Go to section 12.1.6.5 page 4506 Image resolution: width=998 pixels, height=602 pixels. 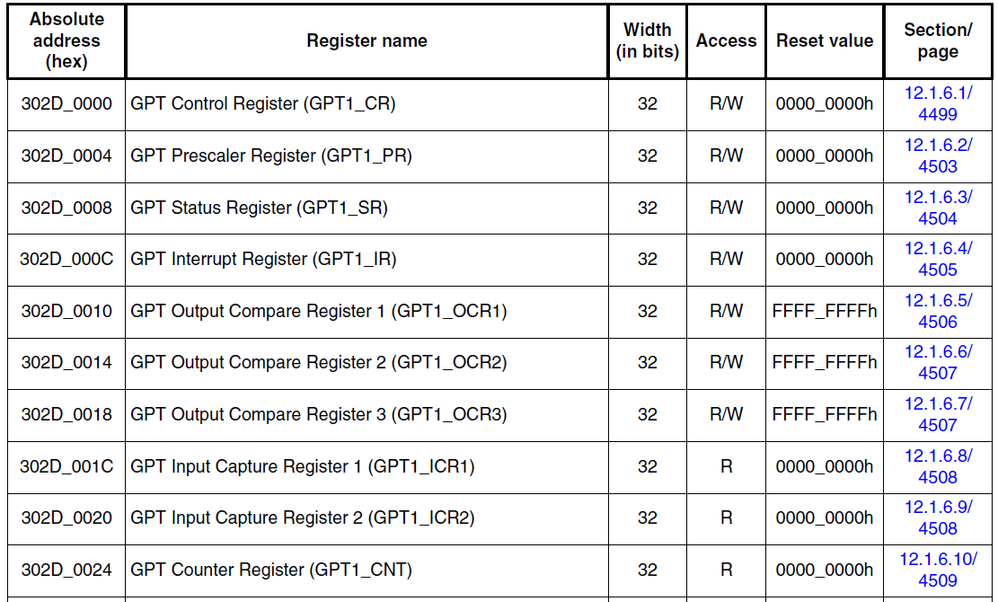point(938,311)
